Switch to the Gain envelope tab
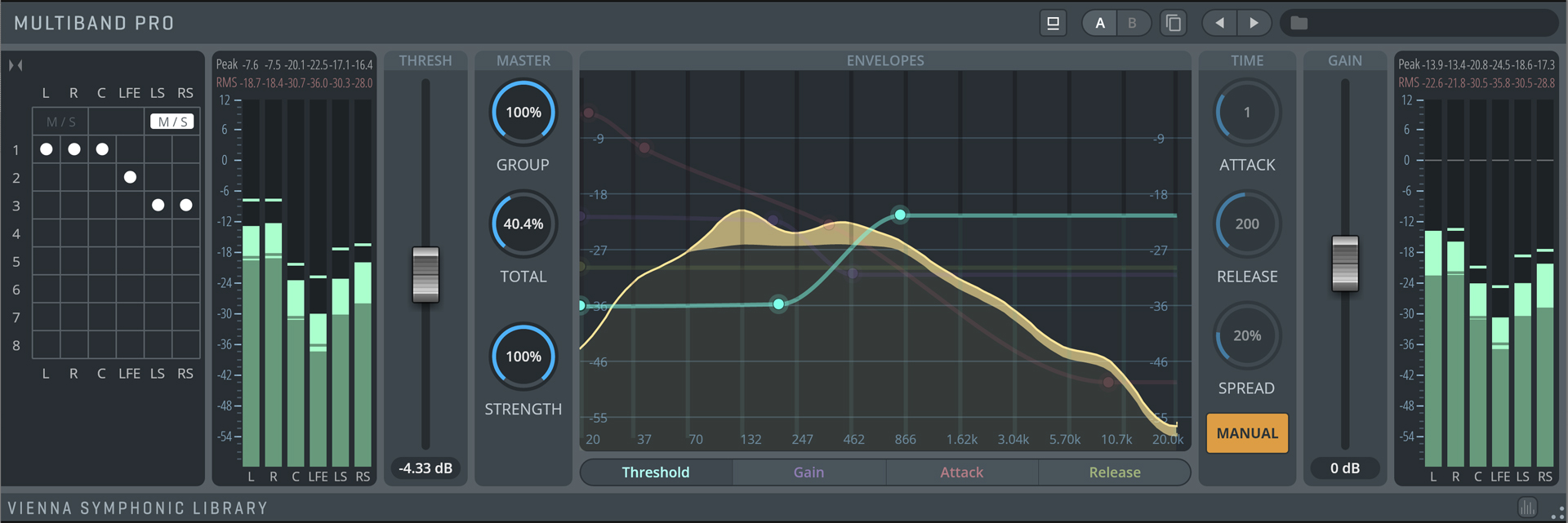 [x=808, y=472]
